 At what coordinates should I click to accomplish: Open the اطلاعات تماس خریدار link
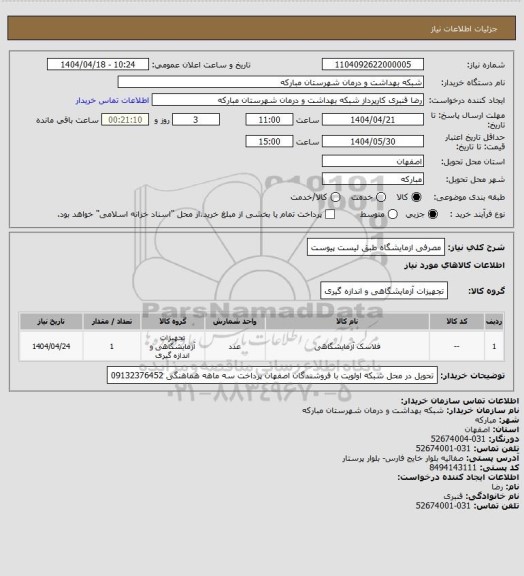click(x=112, y=100)
